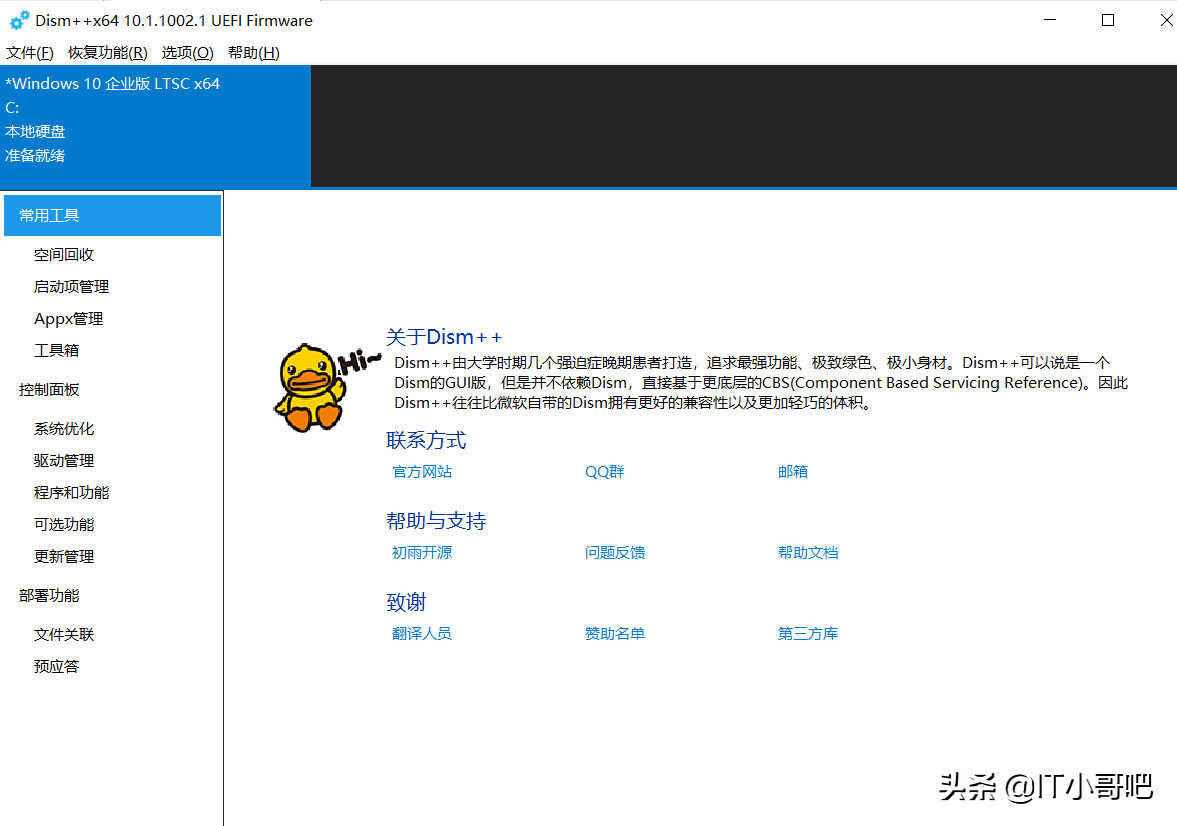This screenshot has width=1177, height=826.
Task: Open 空间回收 in the sidebar
Action: pos(64,255)
